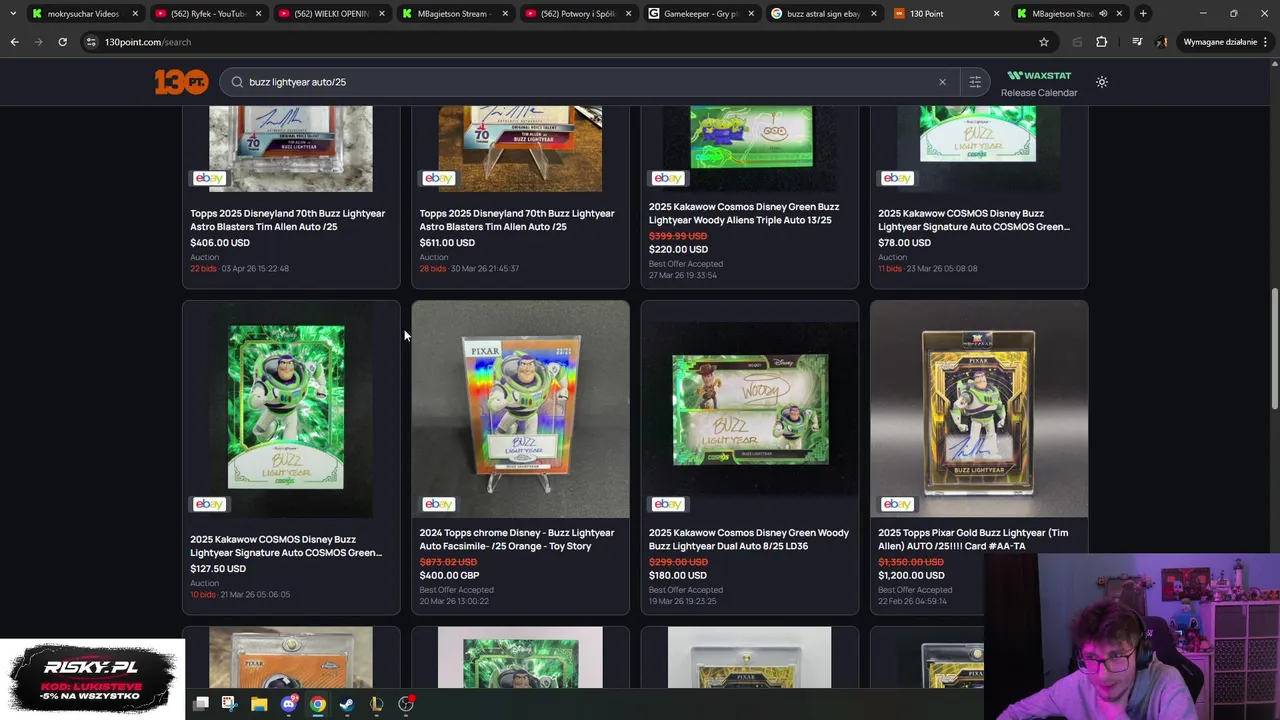Click eBay badge on $127.50 listing
1280x720 pixels.
pyautogui.click(x=209, y=504)
